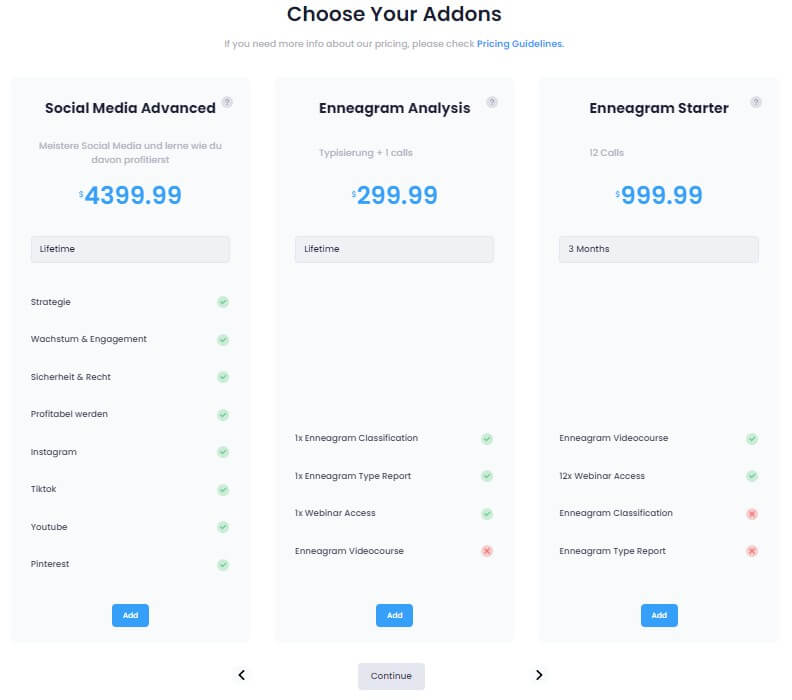Click help icon beside Social Media Advanced
The image size is (792, 700).
pos(227,102)
